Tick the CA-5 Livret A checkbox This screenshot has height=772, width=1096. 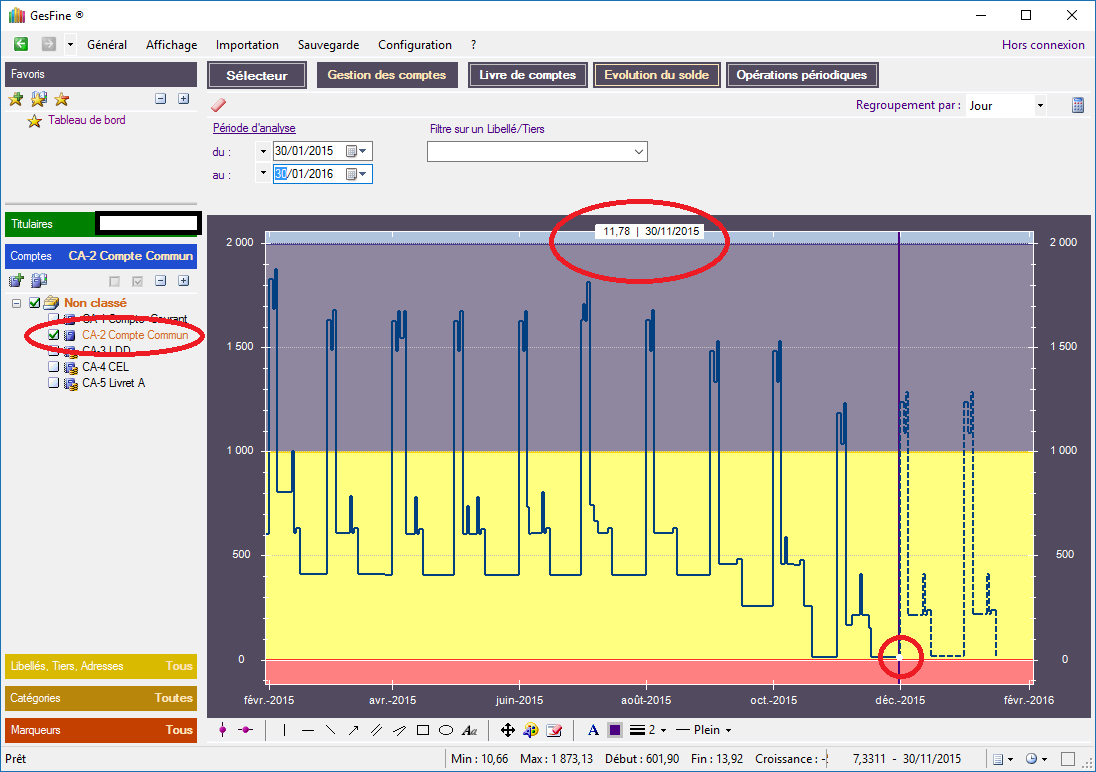click(x=54, y=383)
